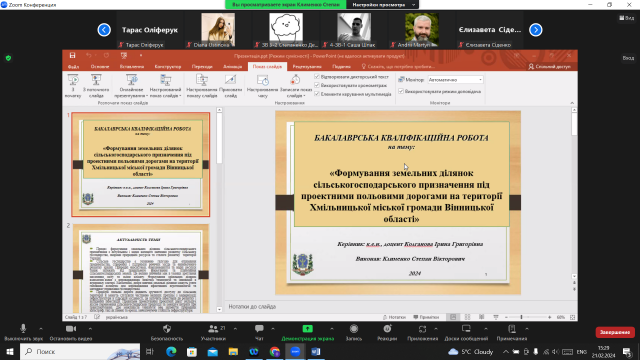
Task: Toggle the play narrations checkbox
Action: pyautogui.click(x=317, y=77)
